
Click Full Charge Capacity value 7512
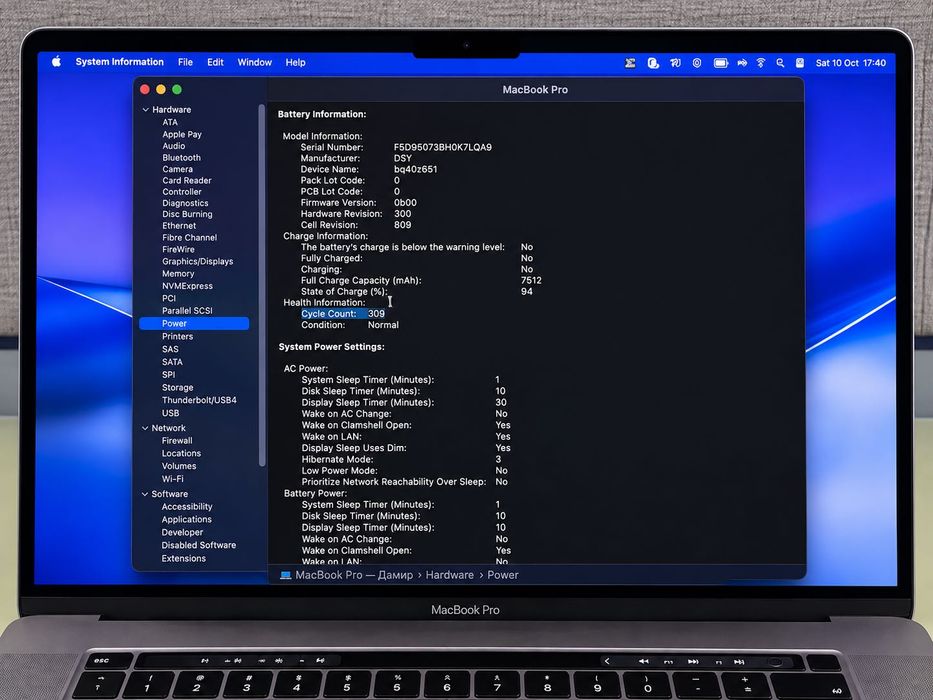pyautogui.click(x=531, y=280)
